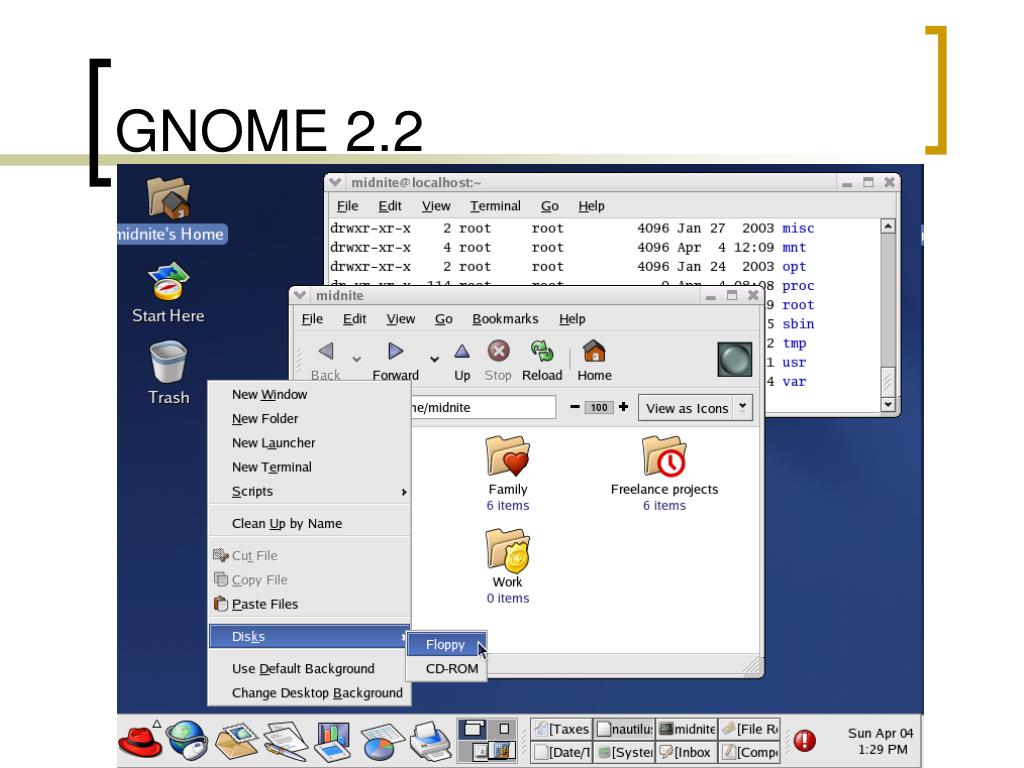Open the Back history dropdown arrow
This screenshot has width=1024, height=768.
pyautogui.click(x=357, y=359)
